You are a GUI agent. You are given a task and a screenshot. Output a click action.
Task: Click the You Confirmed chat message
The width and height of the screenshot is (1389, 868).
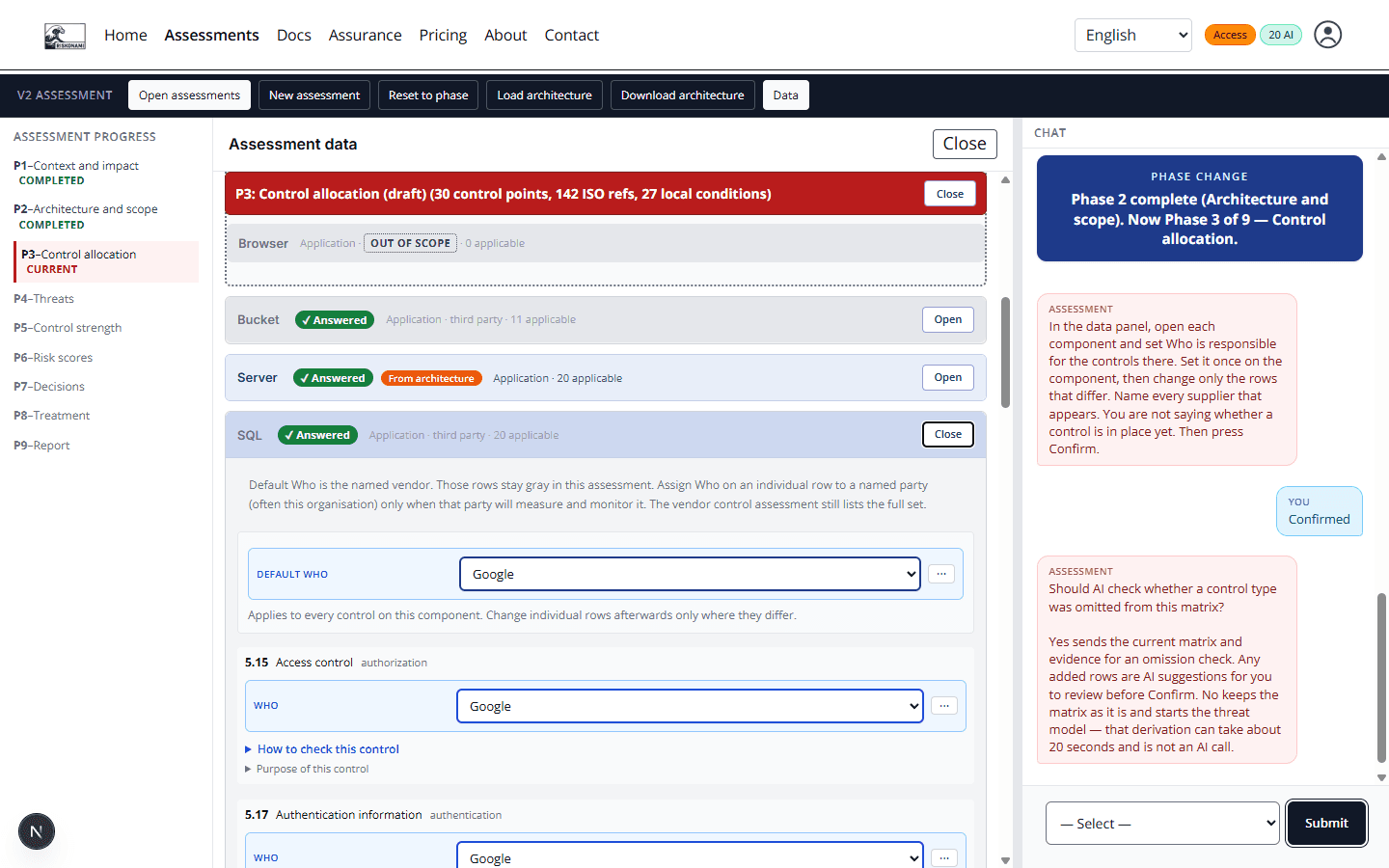click(x=1319, y=511)
